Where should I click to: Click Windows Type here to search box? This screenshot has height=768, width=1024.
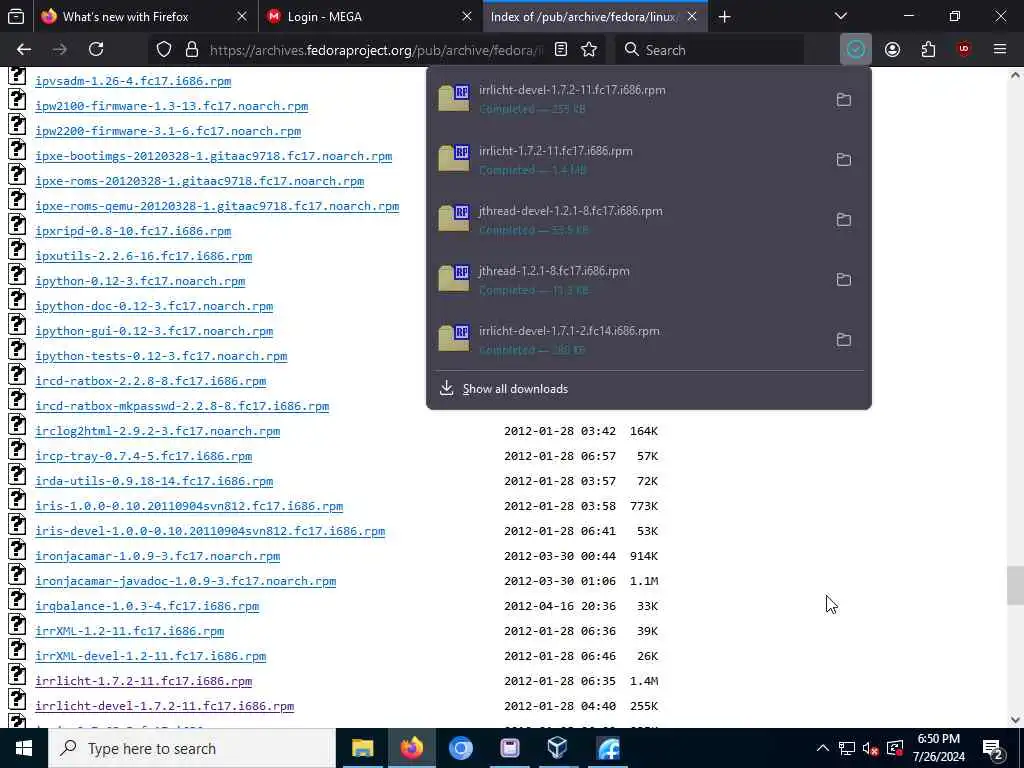[191, 748]
